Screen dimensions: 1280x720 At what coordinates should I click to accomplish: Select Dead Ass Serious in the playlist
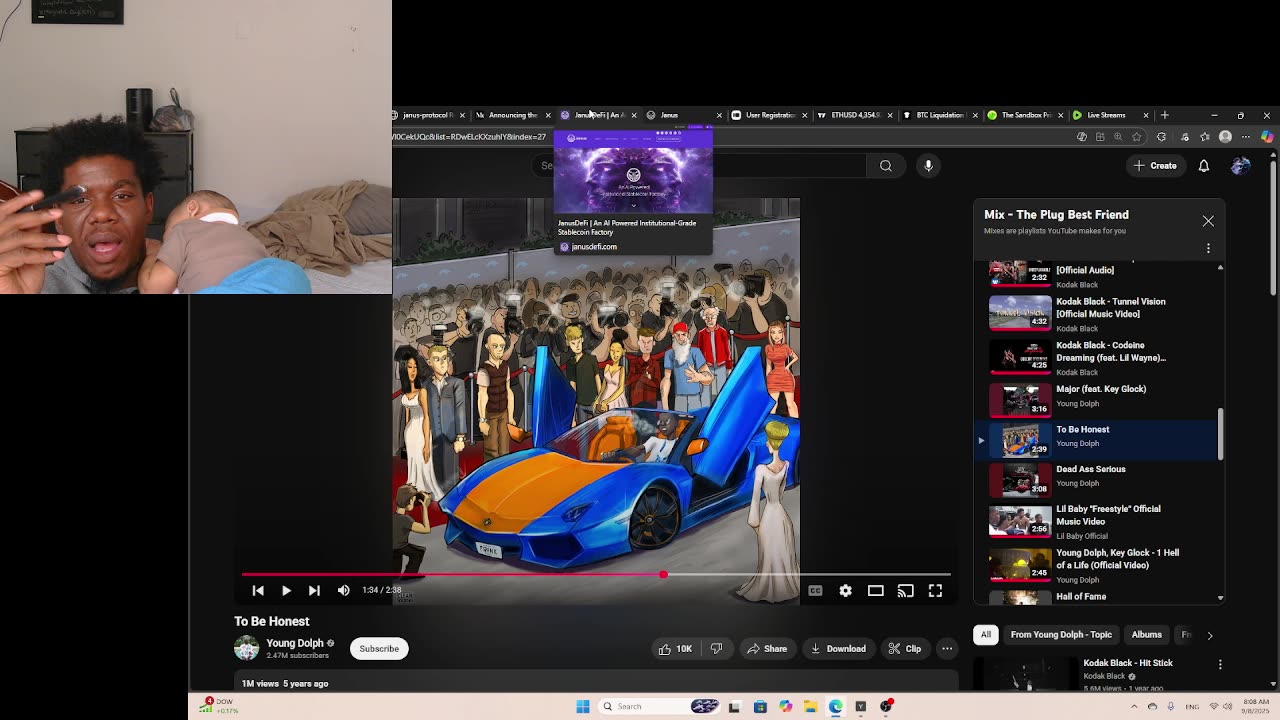(x=1096, y=478)
